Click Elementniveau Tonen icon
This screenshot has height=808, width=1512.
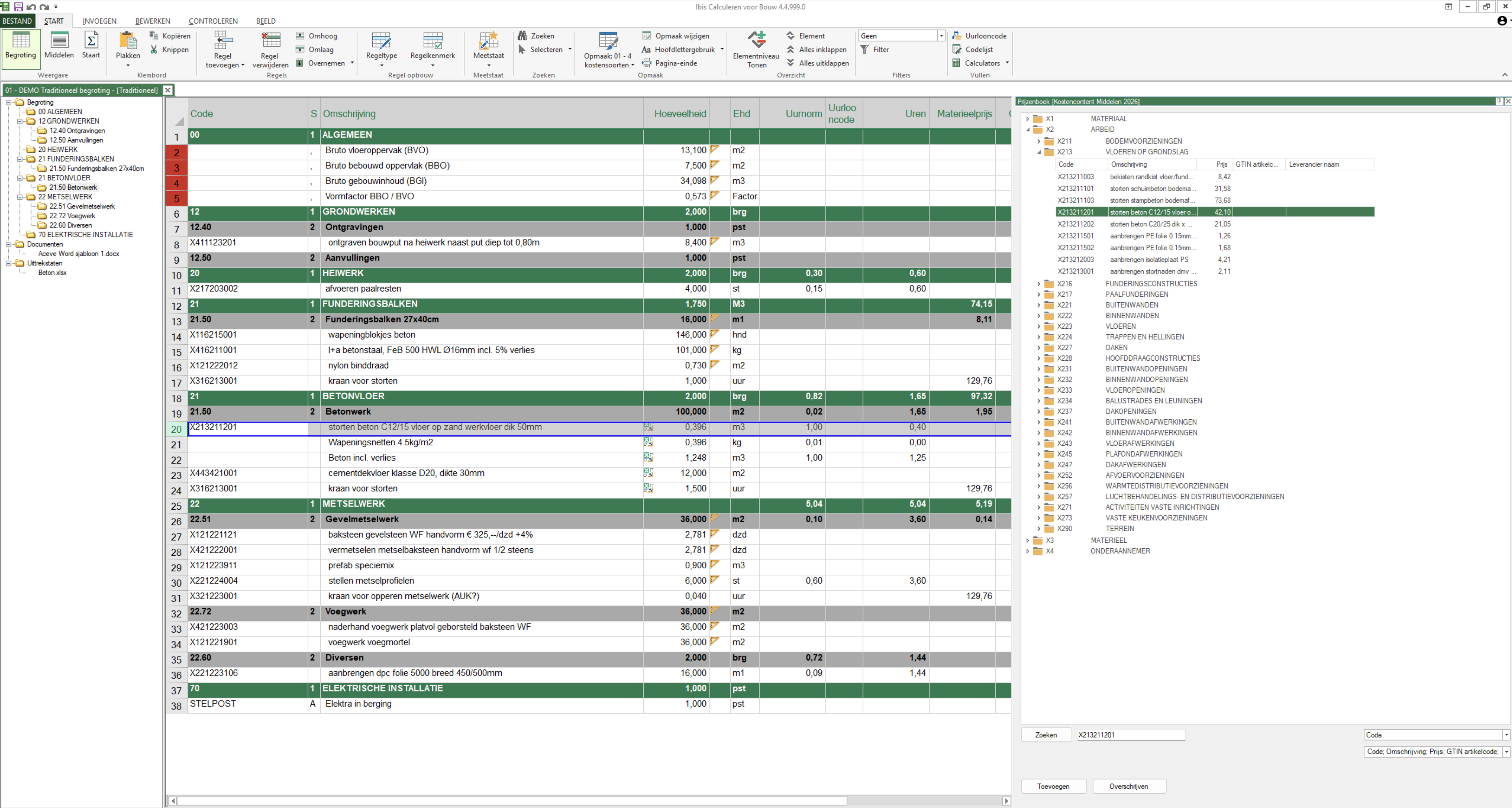(756, 40)
